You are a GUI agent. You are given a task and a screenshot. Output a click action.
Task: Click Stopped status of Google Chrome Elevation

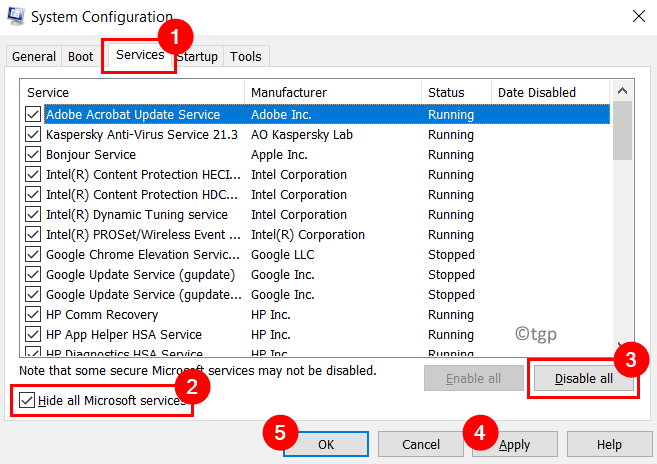pyautogui.click(x=451, y=254)
